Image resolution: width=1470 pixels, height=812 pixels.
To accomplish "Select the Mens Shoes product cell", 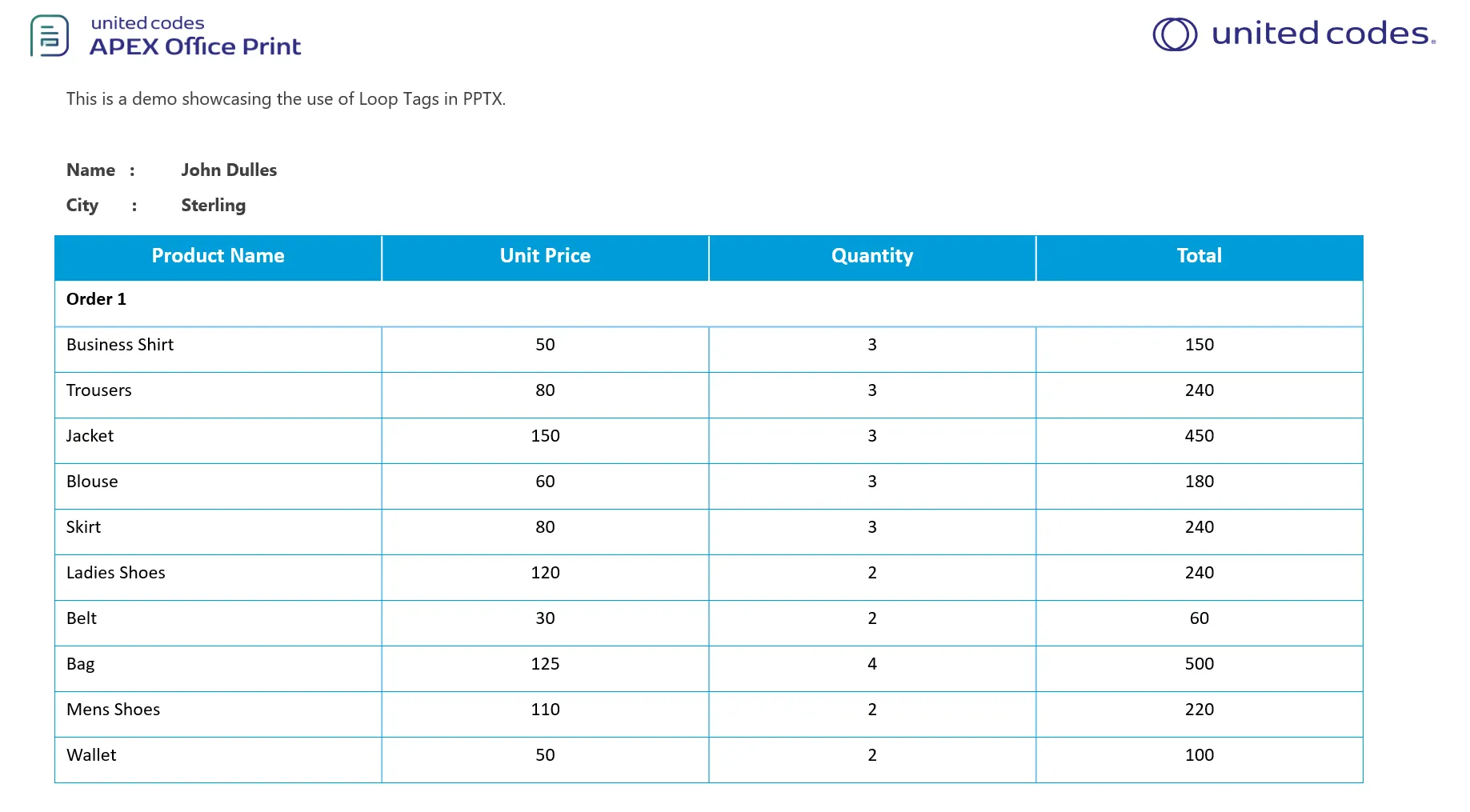I will pyautogui.click(x=218, y=714).
